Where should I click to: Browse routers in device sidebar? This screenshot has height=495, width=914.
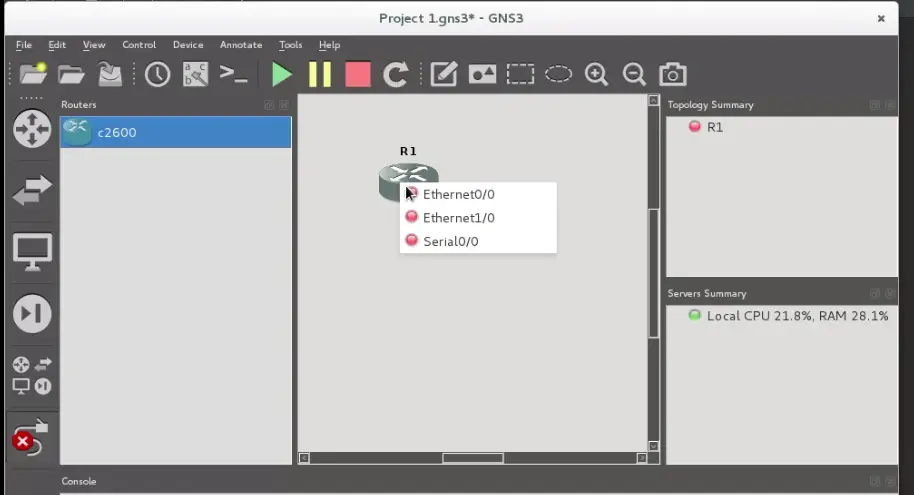click(x=32, y=129)
